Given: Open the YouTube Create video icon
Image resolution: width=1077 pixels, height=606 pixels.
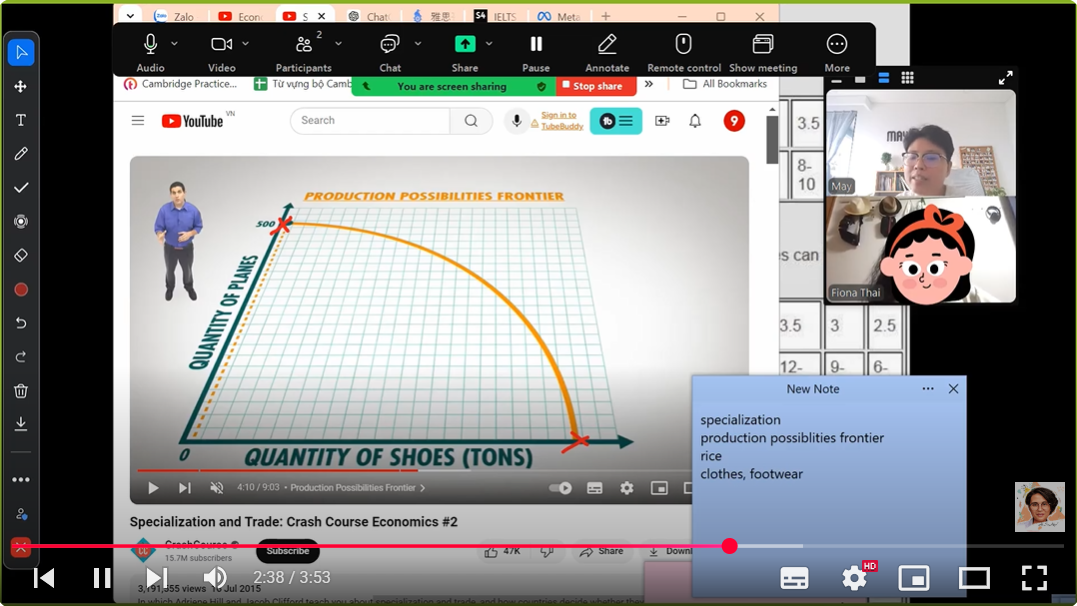Looking at the screenshot, I should click(x=662, y=121).
